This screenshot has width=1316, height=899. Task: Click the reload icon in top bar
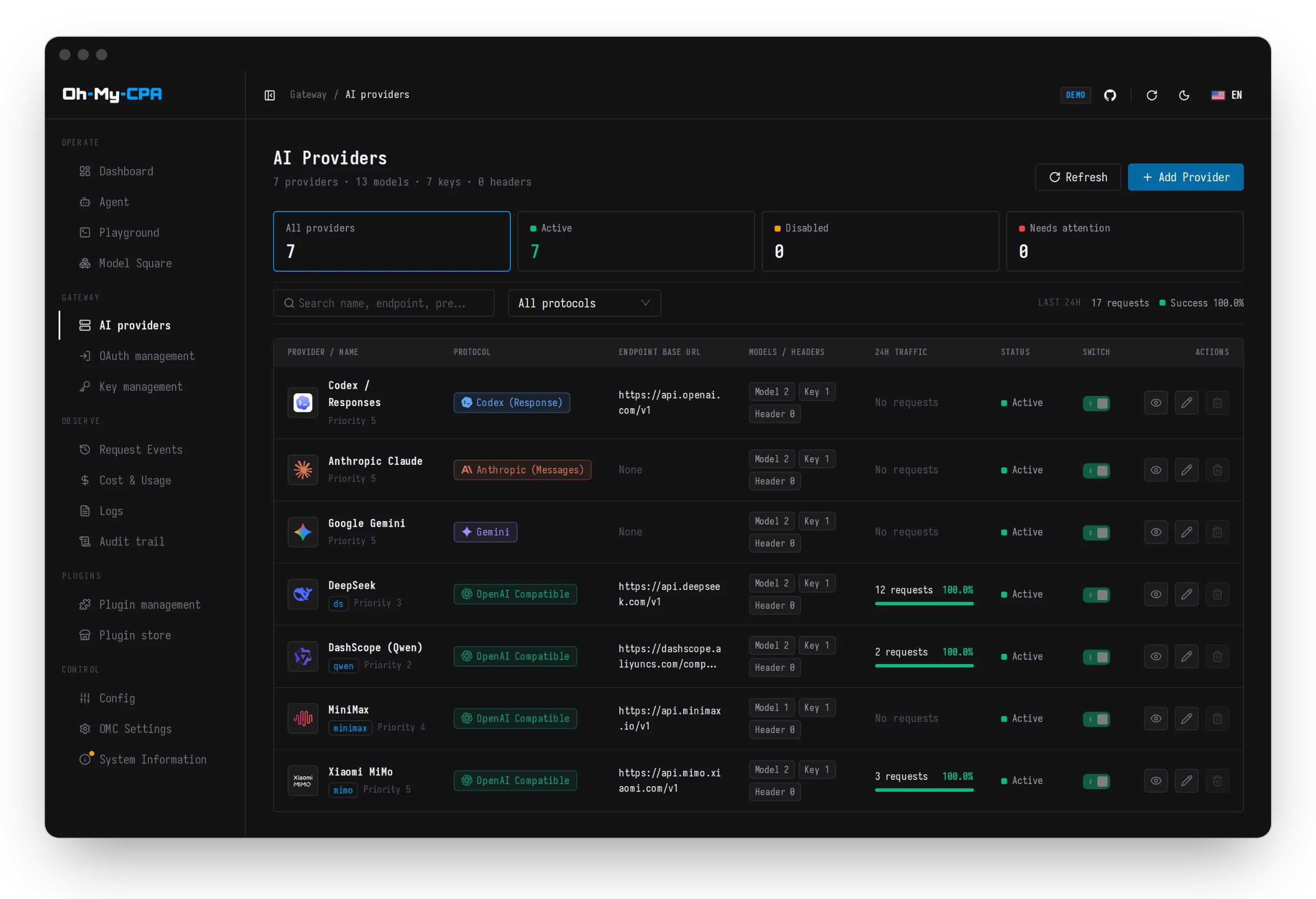click(x=1152, y=95)
